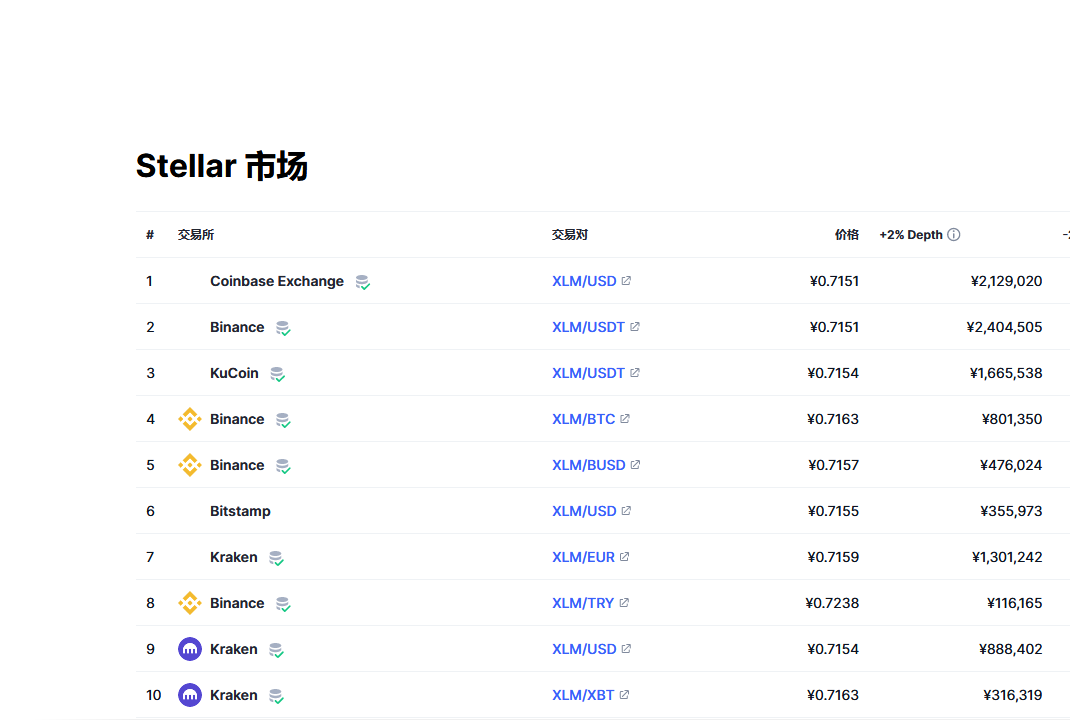Screen dimensions: 1070x720
Task: Click external-link icon after Binance's XLM/USDT pair
Action: click(635, 326)
